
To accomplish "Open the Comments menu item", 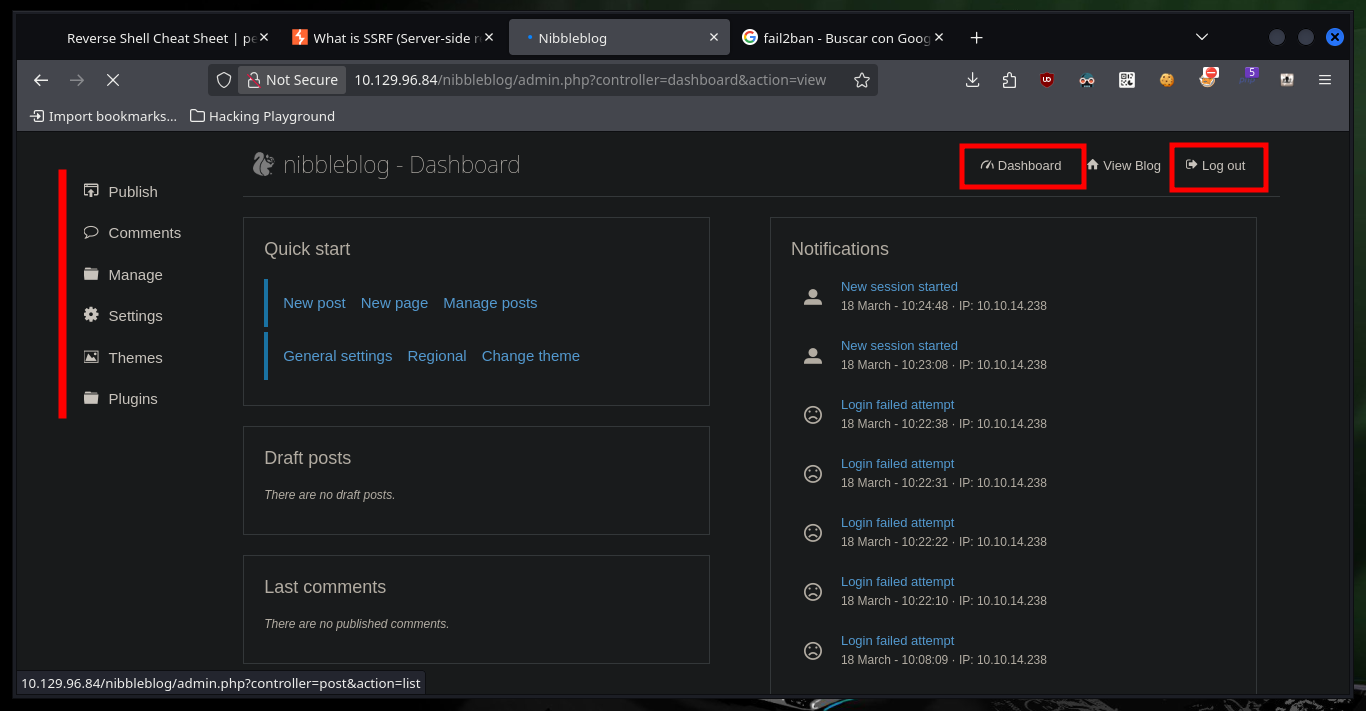I will (145, 232).
